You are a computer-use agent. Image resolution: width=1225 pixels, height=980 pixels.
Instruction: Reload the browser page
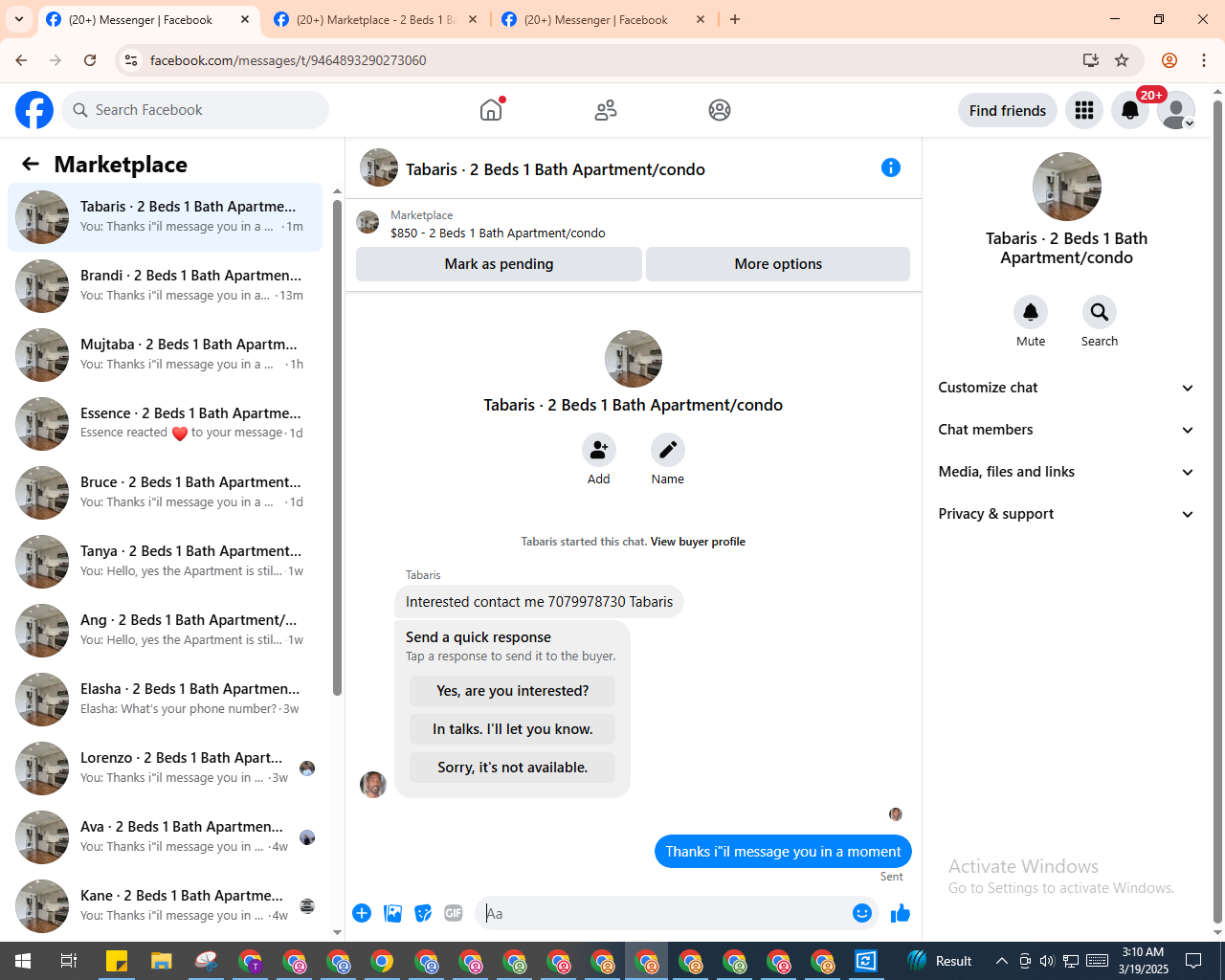90,60
